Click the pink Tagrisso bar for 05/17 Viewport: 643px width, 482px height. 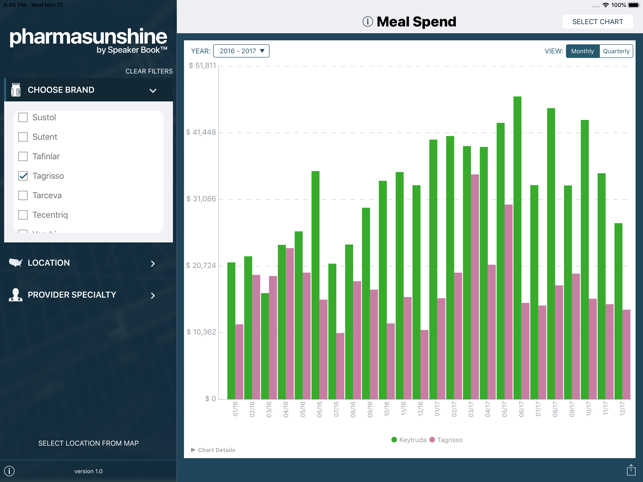coord(508,302)
